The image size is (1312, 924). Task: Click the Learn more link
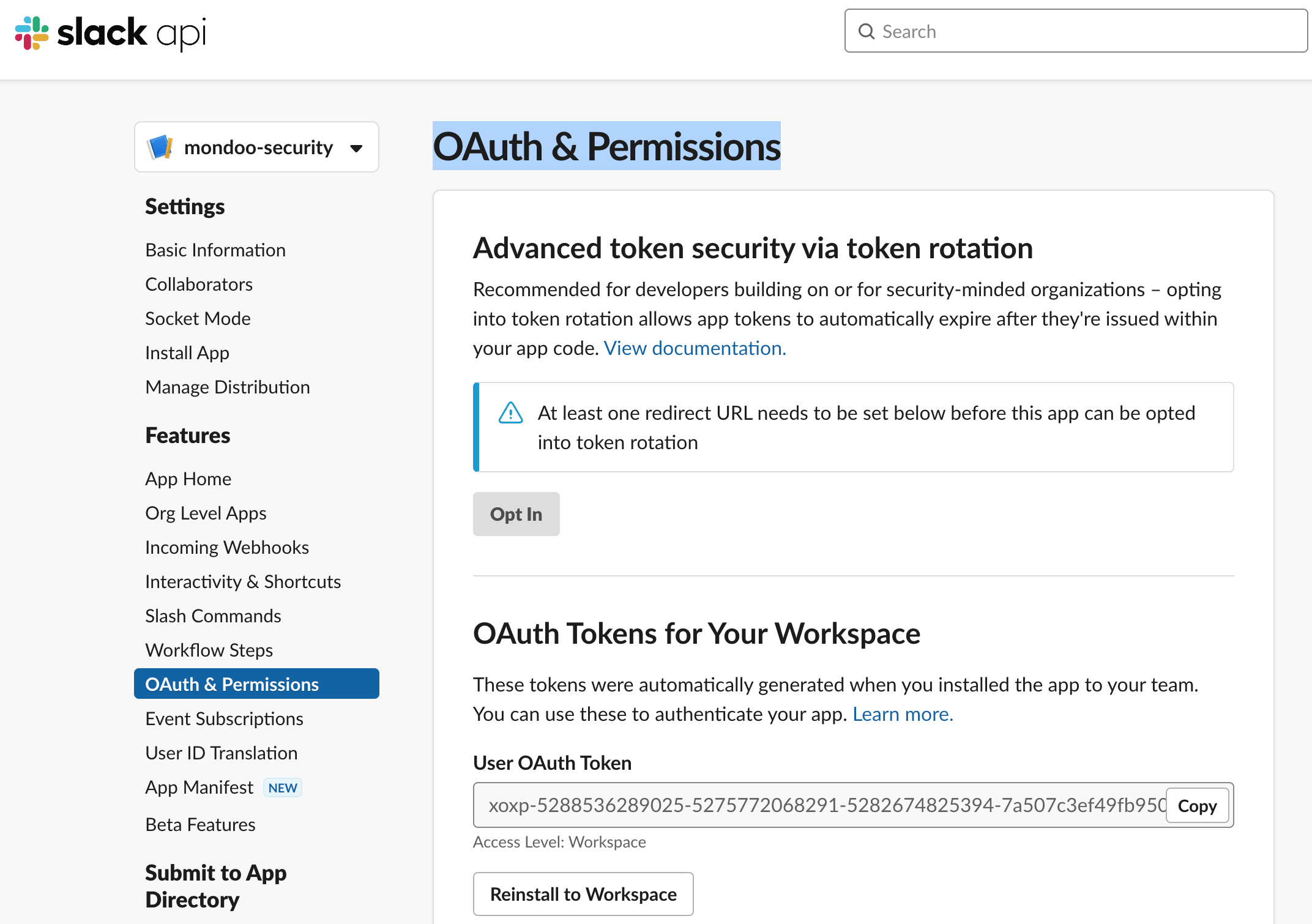[902, 713]
